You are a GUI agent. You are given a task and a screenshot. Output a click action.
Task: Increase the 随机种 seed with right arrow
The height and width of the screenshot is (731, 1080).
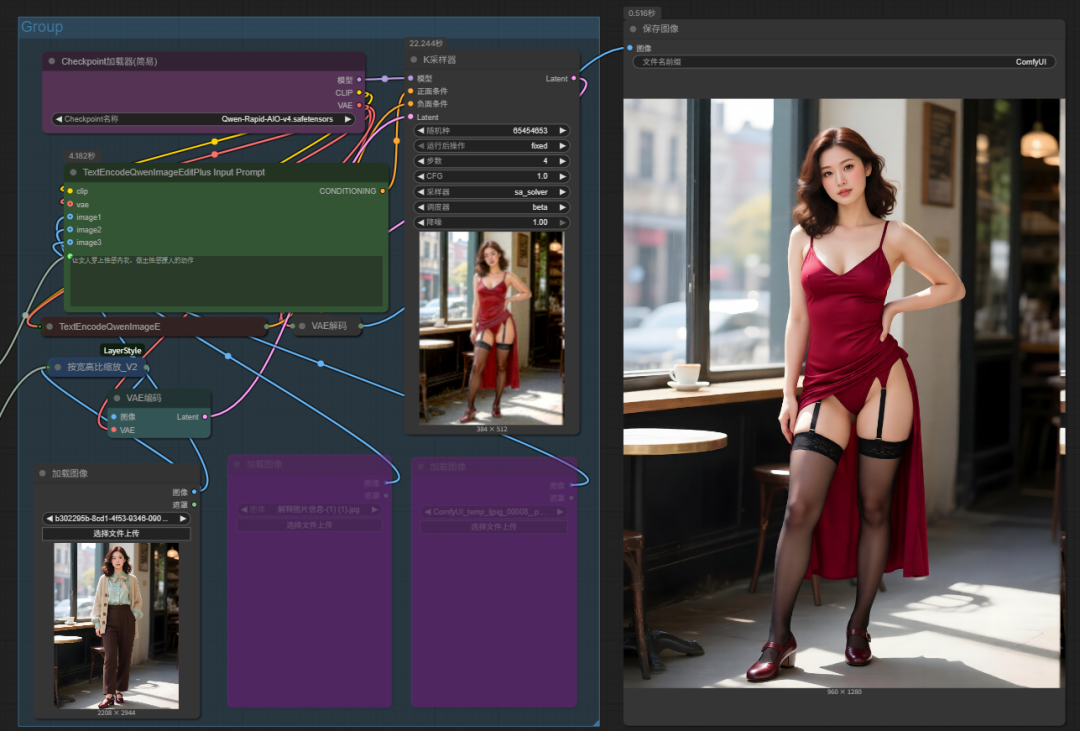tap(563, 130)
